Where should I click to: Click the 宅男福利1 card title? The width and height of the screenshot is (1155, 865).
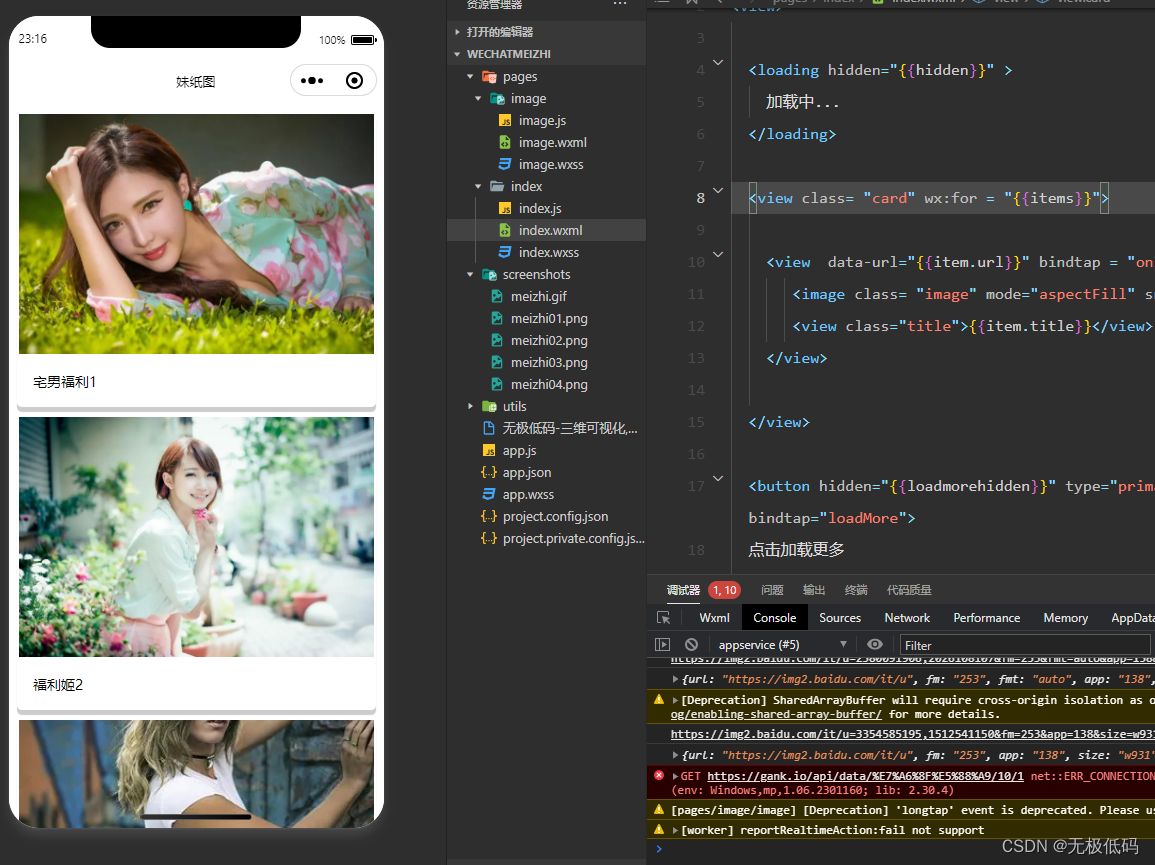point(65,382)
